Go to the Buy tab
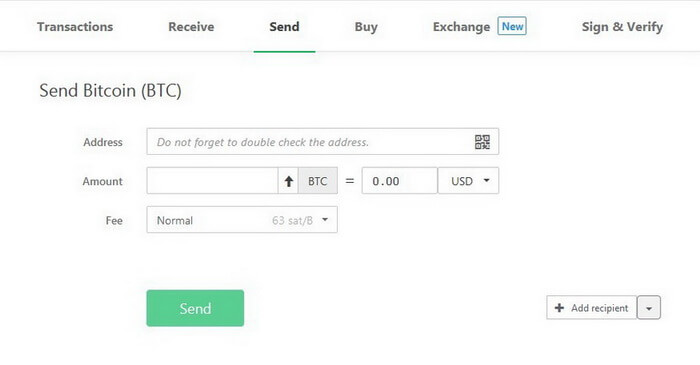This screenshot has width=700, height=365. point(366,27)
